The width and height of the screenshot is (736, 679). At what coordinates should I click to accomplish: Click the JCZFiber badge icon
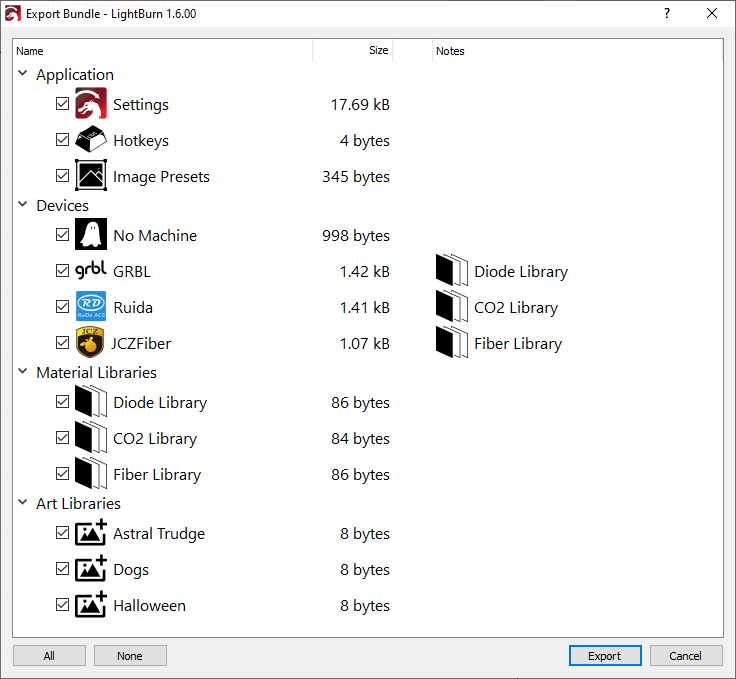(90, 342)
